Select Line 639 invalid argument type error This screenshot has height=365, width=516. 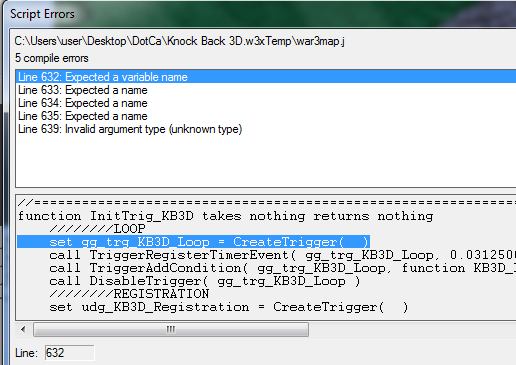pyautogui.click(x=130, y=129)
